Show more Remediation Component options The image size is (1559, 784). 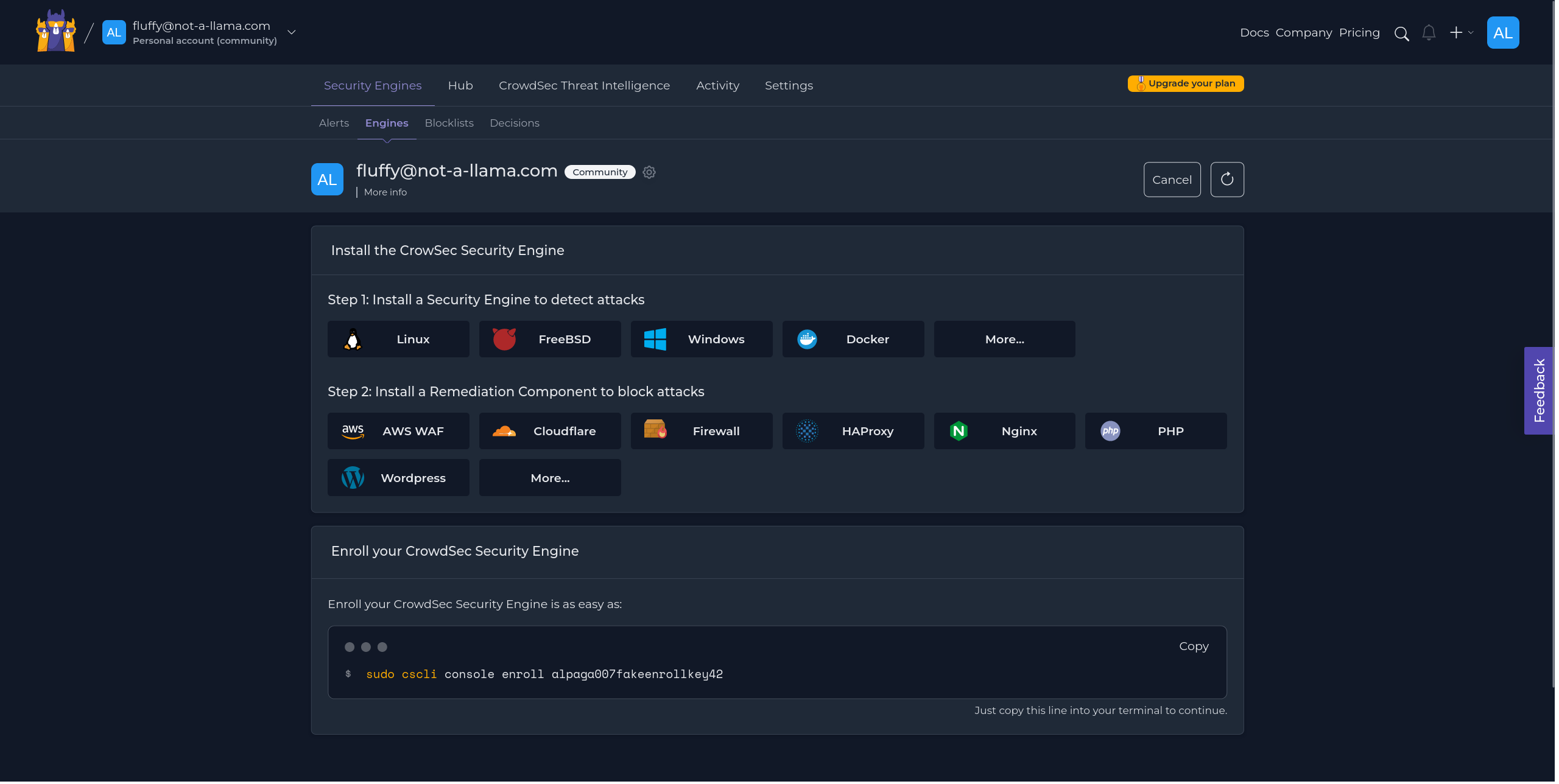[x=550, y=477]
